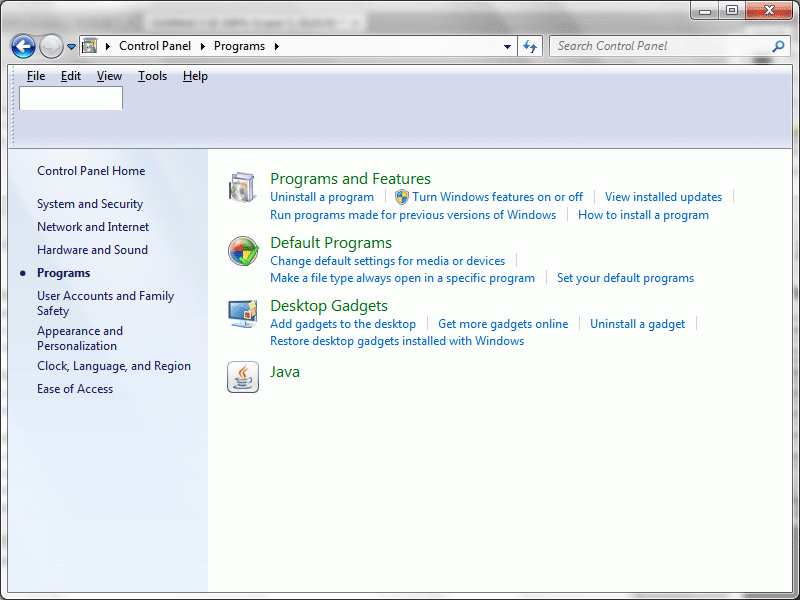Open Turn Windows features on or off
This screenshot has height=600, width=800.
[x=497, y=197]
